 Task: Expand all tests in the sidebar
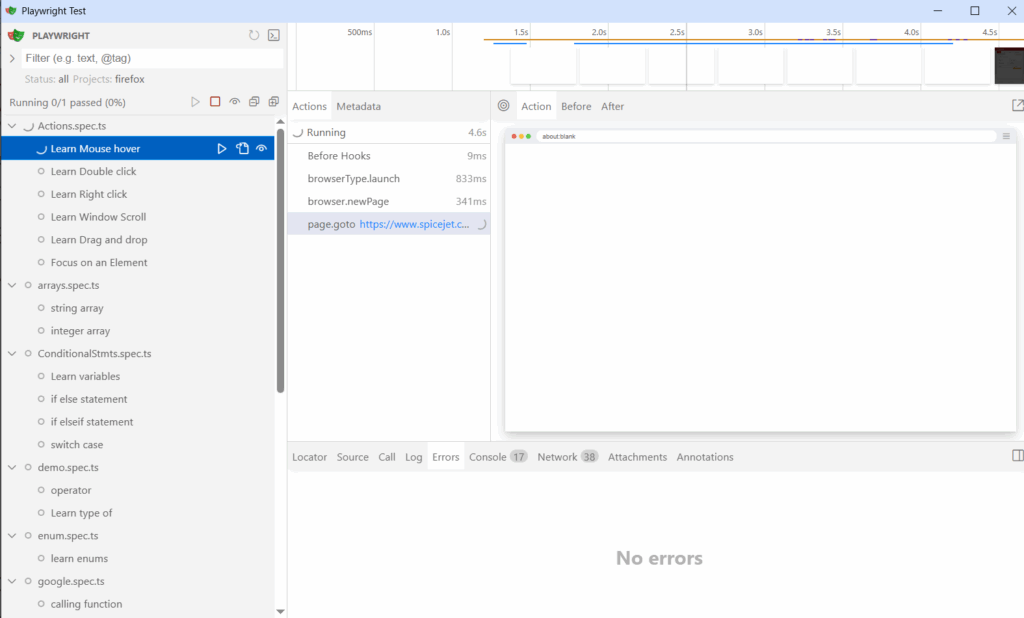(x=273, y=101)
